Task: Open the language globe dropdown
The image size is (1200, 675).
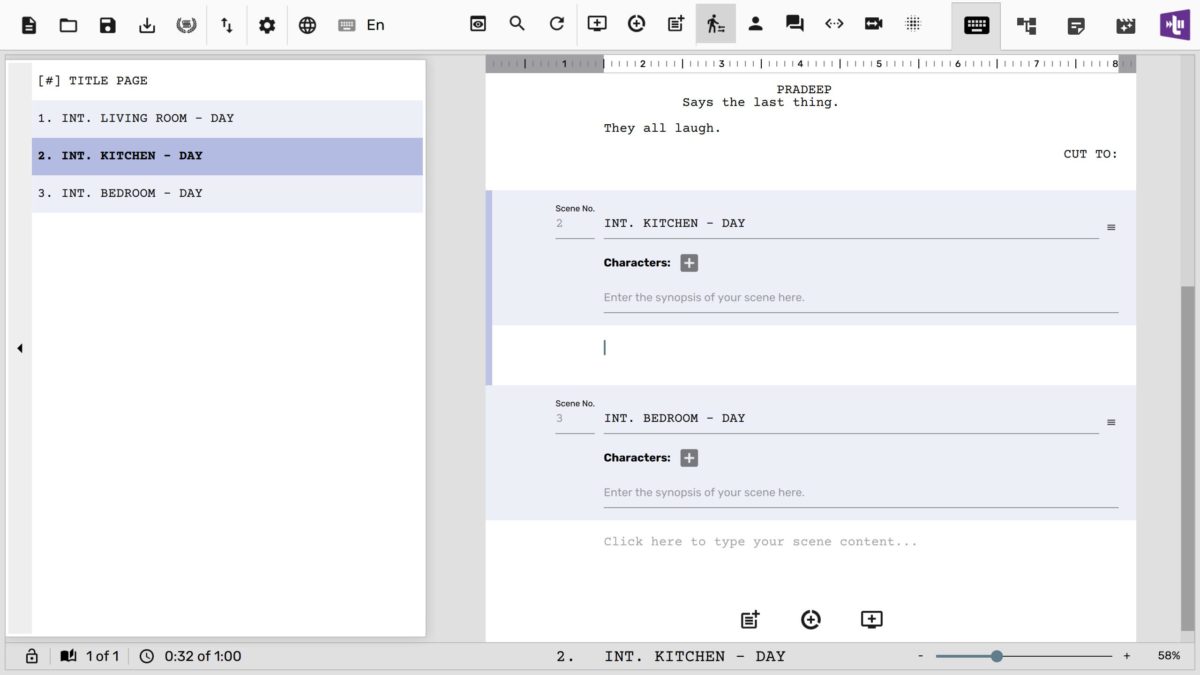Action: click(x=307, y=25)
